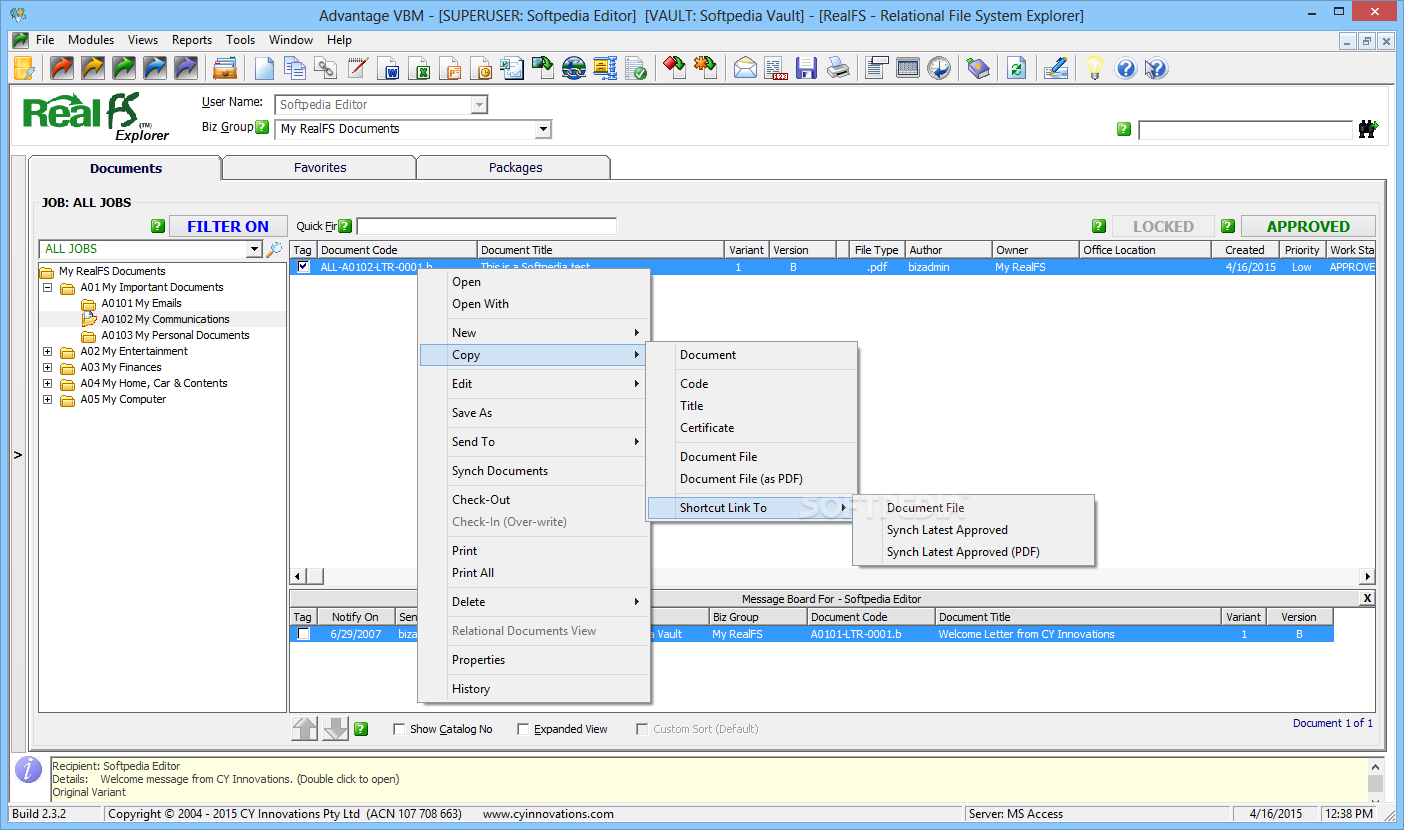This screenshot has width=1404, height=830.
Task: Select A0103 My Personal Documents folder
Action: click(175, 335)
